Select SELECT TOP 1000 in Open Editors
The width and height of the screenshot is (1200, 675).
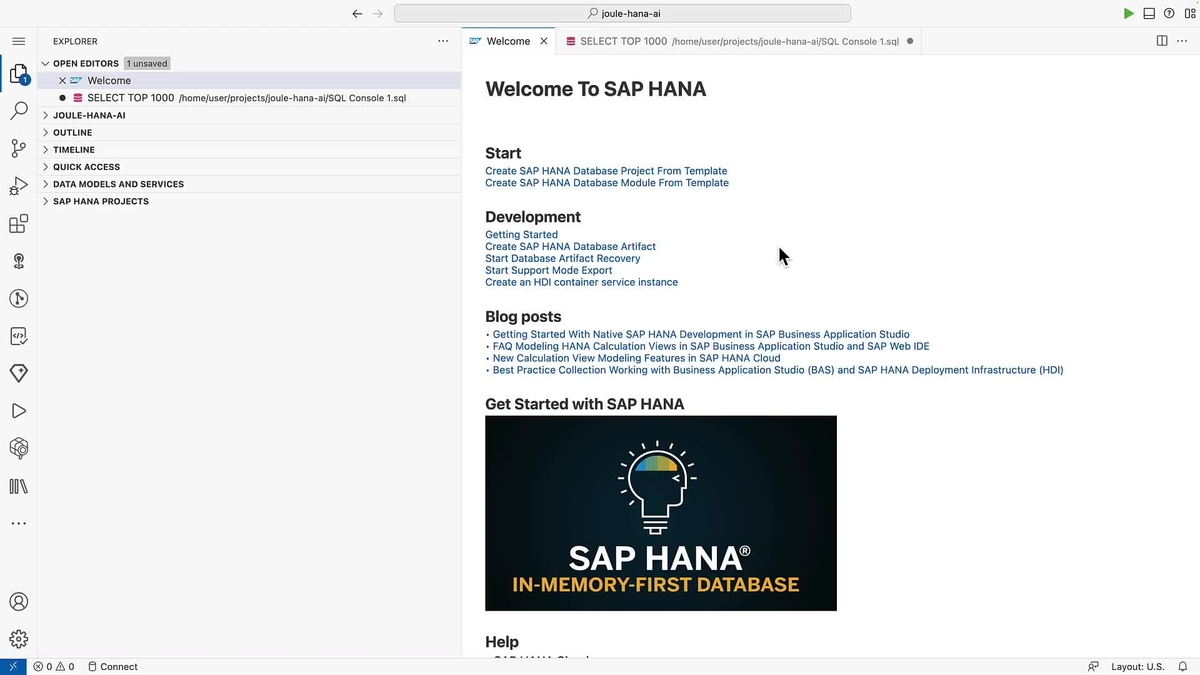pos(249,98)
